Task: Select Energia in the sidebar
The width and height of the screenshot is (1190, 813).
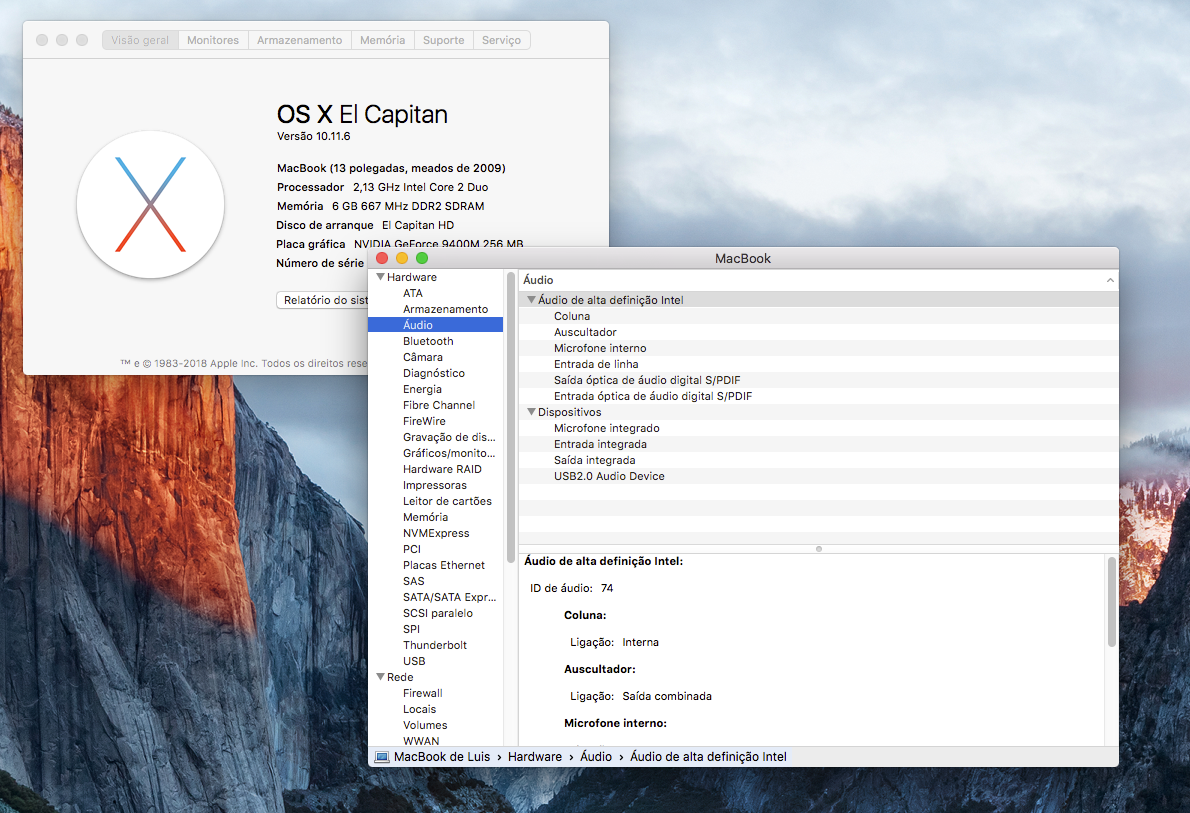Action: [422, 389]
